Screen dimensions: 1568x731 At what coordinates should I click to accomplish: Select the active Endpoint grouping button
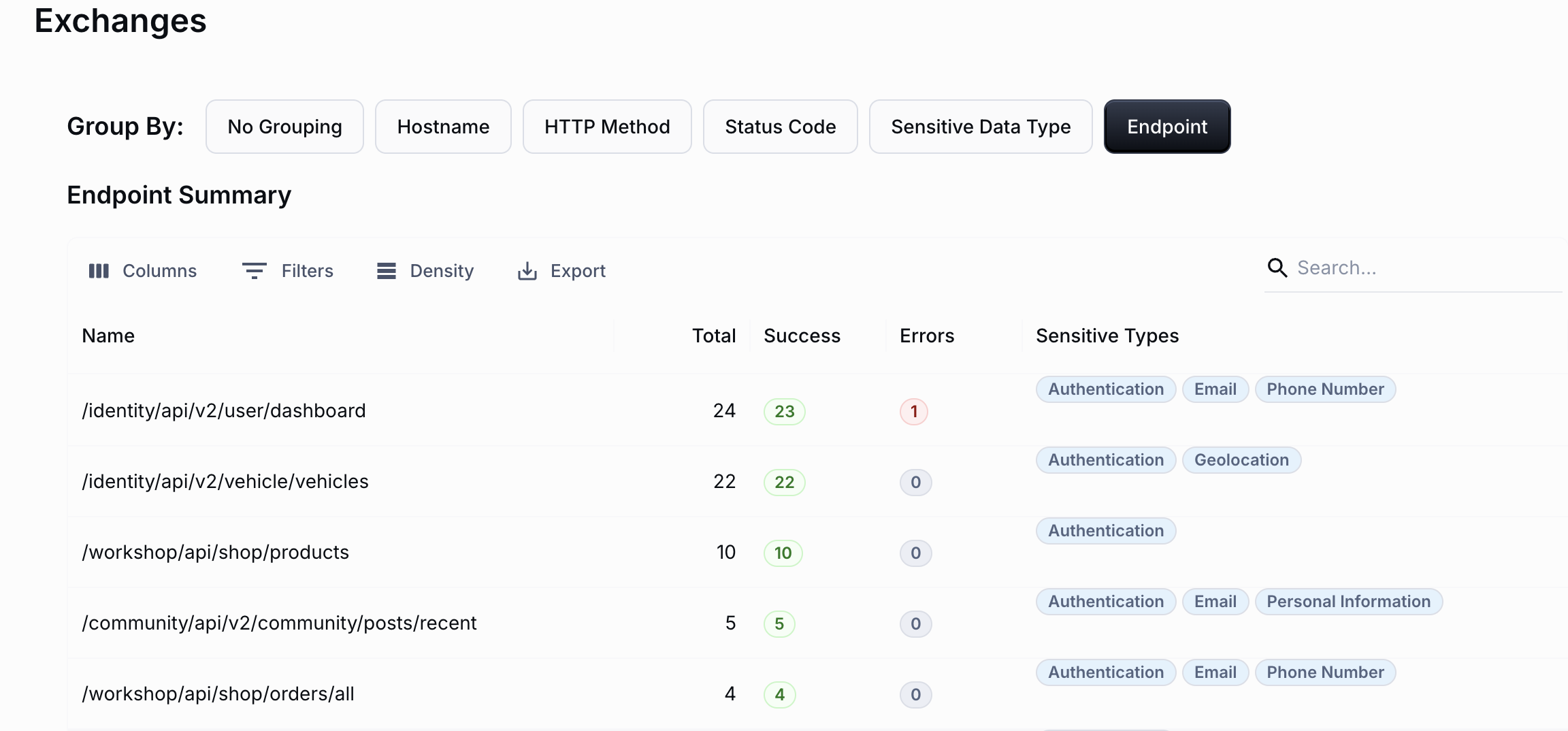coord(1166,127)
